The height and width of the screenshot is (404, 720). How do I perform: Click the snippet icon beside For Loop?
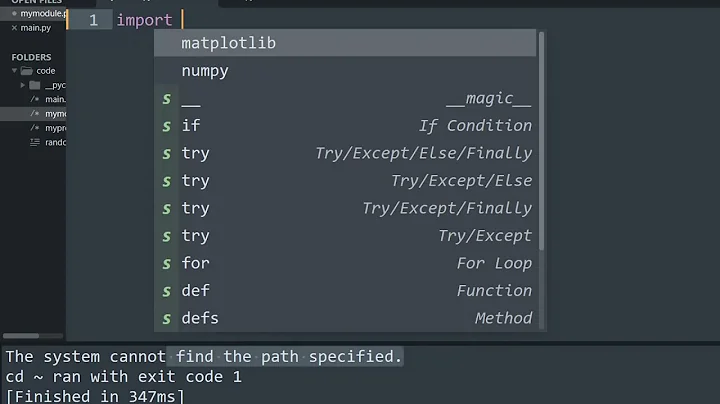pos(167,264)
